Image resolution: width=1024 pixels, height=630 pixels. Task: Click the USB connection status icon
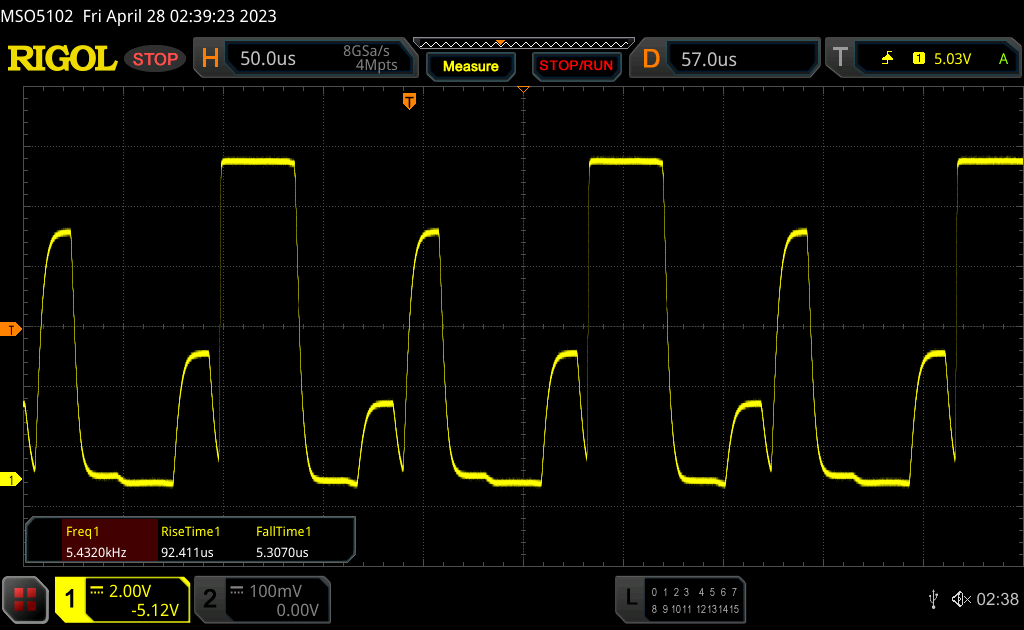pos(933,599)
